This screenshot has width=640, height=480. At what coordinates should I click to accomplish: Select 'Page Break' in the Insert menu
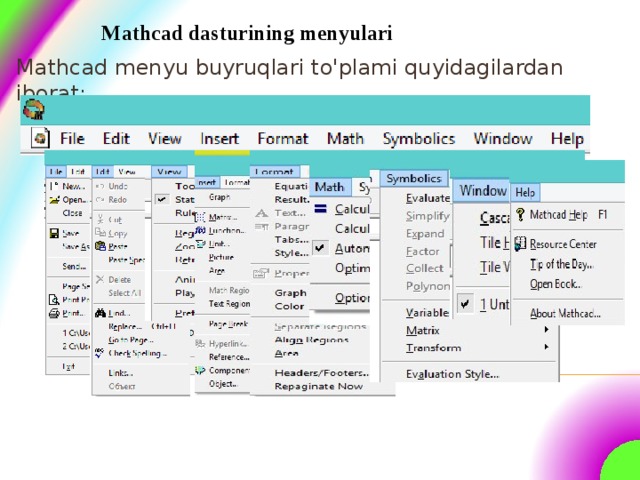tap(229, 324)
